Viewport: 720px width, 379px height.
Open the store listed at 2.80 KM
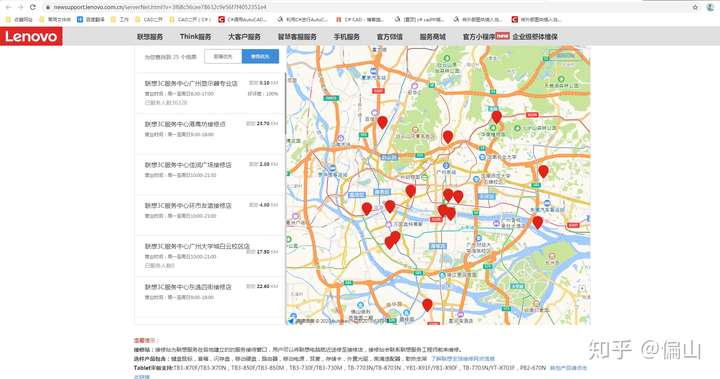210,175
